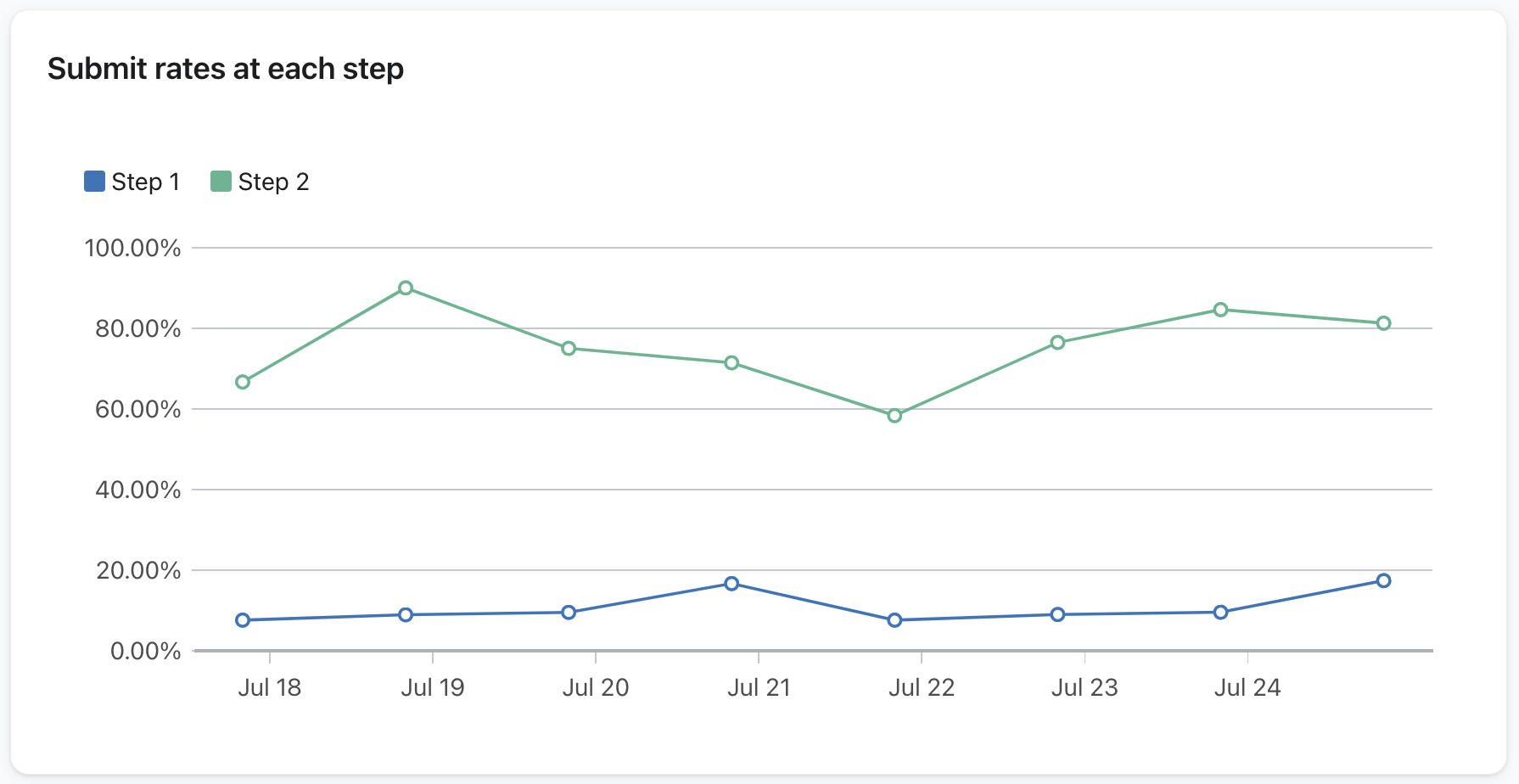1519x784 pixels.
Task: Click the last (rightmost) Step 1 data point
Action: click(x=1383, y=580)
